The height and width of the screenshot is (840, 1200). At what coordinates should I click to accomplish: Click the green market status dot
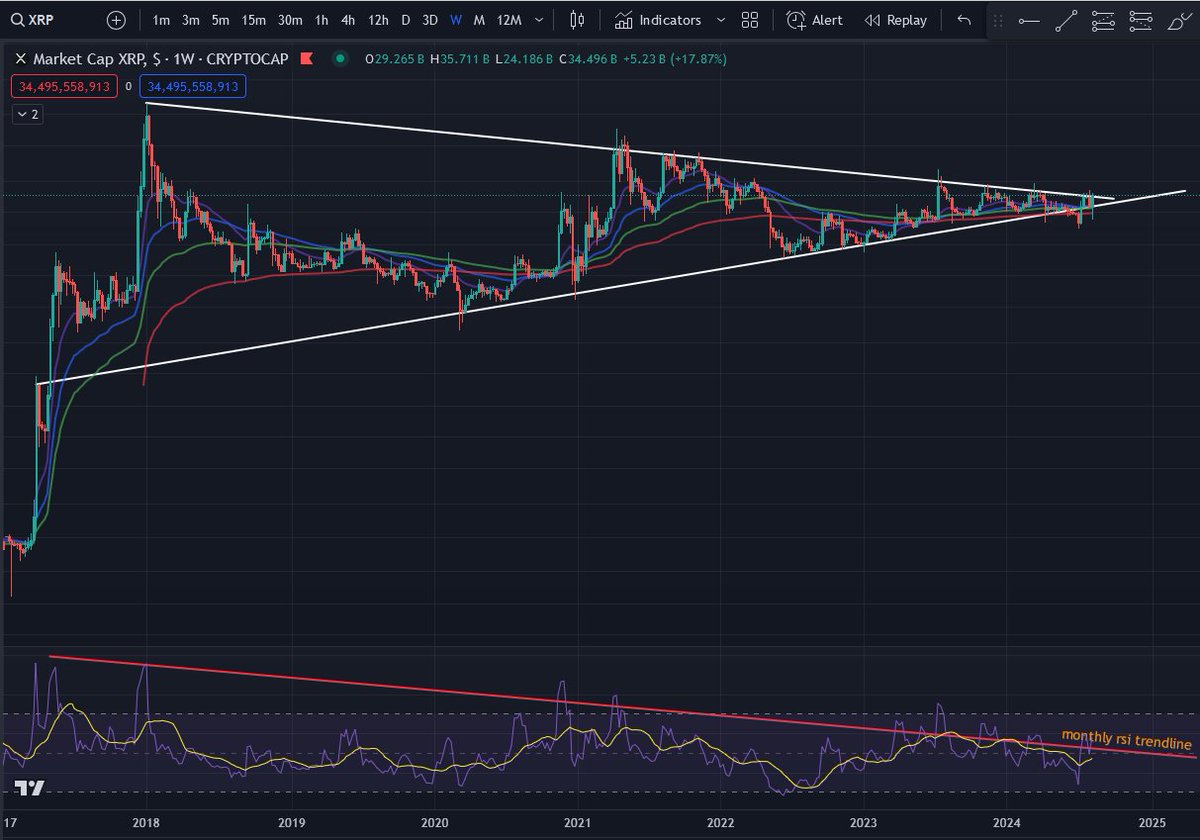(x=341, y=60)
